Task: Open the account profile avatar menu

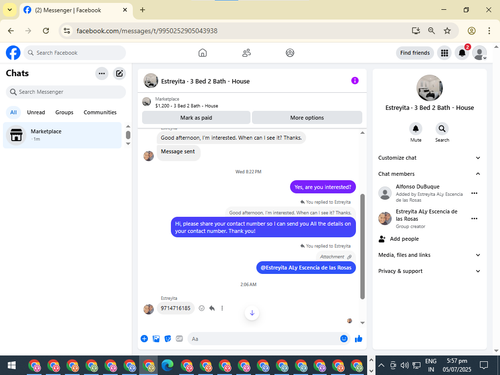Action: point(480,53)
